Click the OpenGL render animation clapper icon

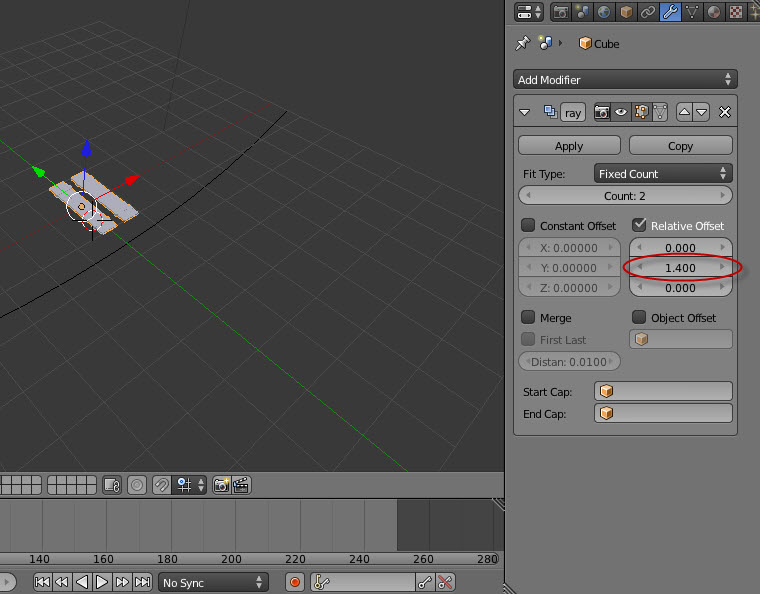point(241,485)
